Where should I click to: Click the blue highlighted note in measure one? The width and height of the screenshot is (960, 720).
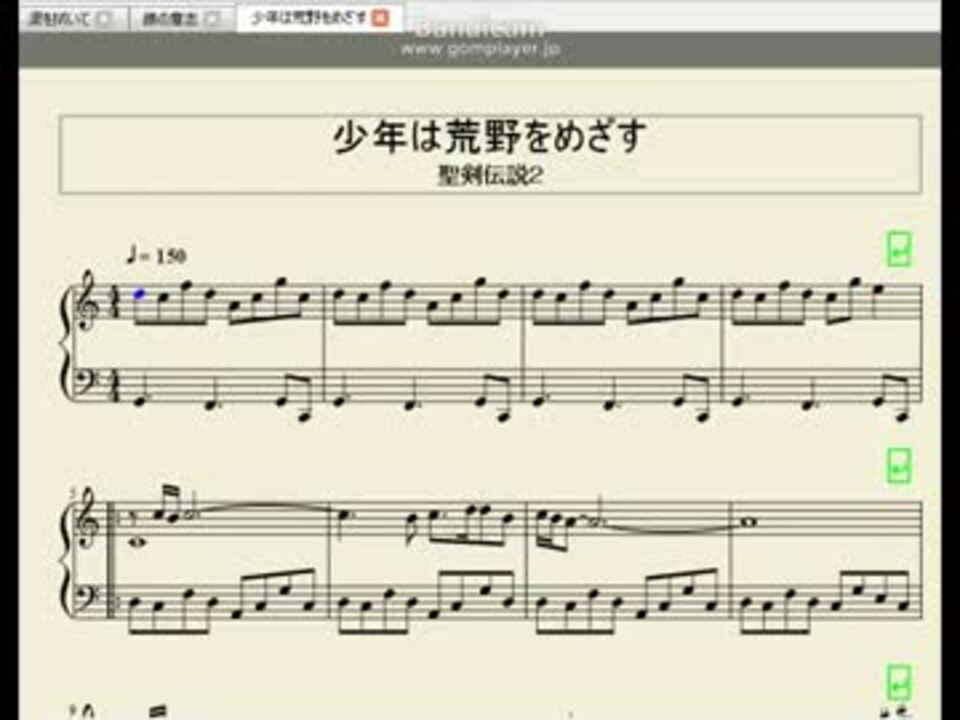point(140,295)
